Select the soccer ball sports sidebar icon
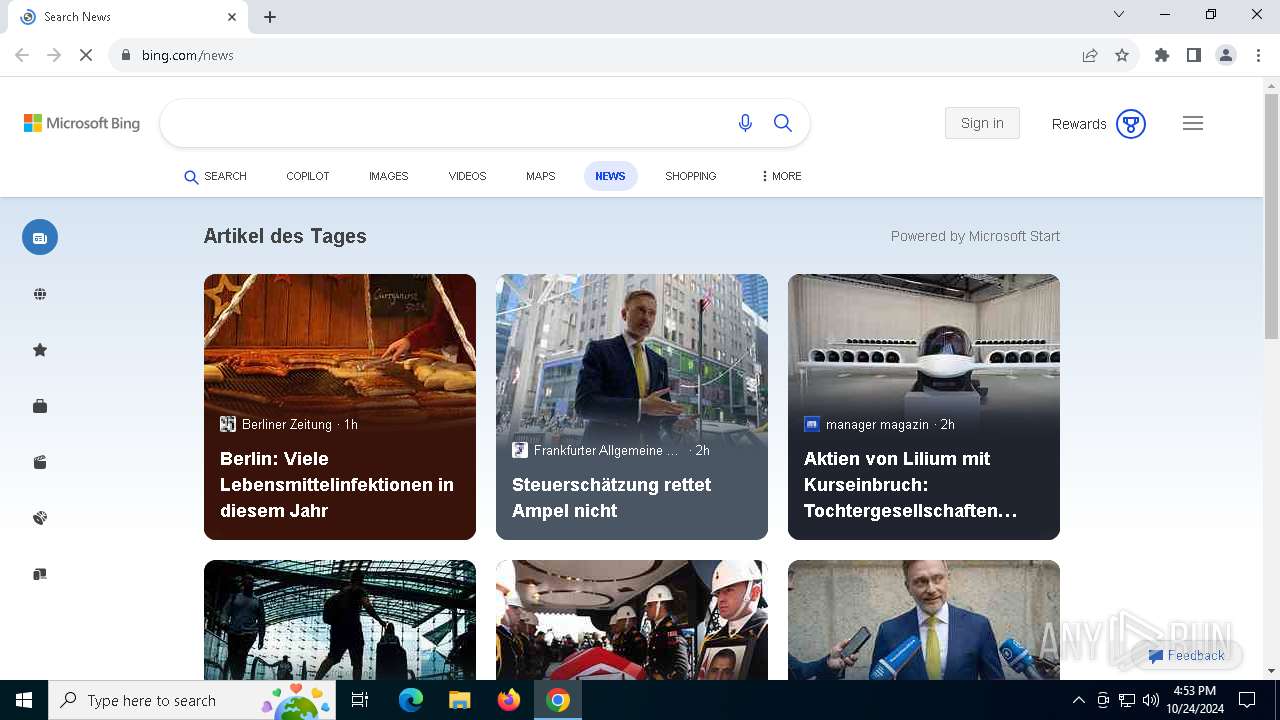 click(40, 518)
